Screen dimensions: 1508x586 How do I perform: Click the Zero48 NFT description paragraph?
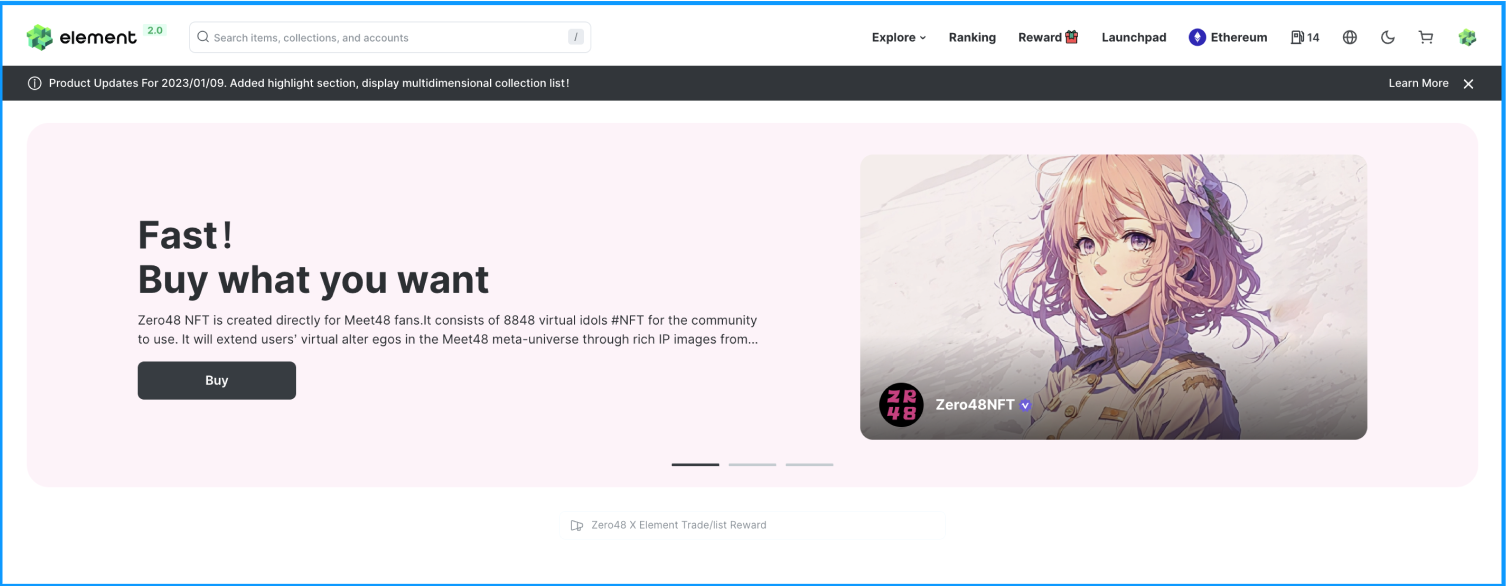448,330
